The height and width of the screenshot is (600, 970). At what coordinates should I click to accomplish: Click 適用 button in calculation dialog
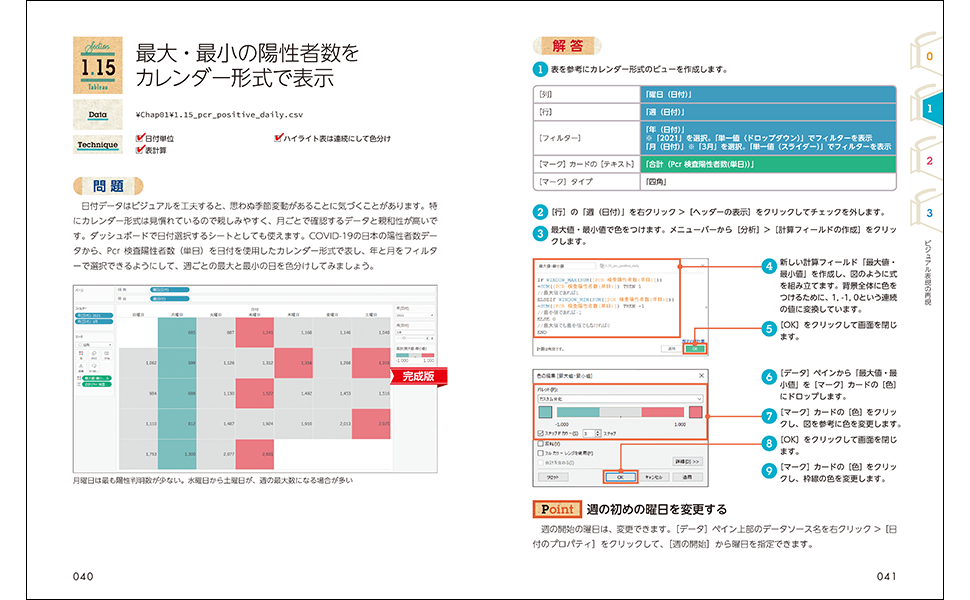pos(672,349)
